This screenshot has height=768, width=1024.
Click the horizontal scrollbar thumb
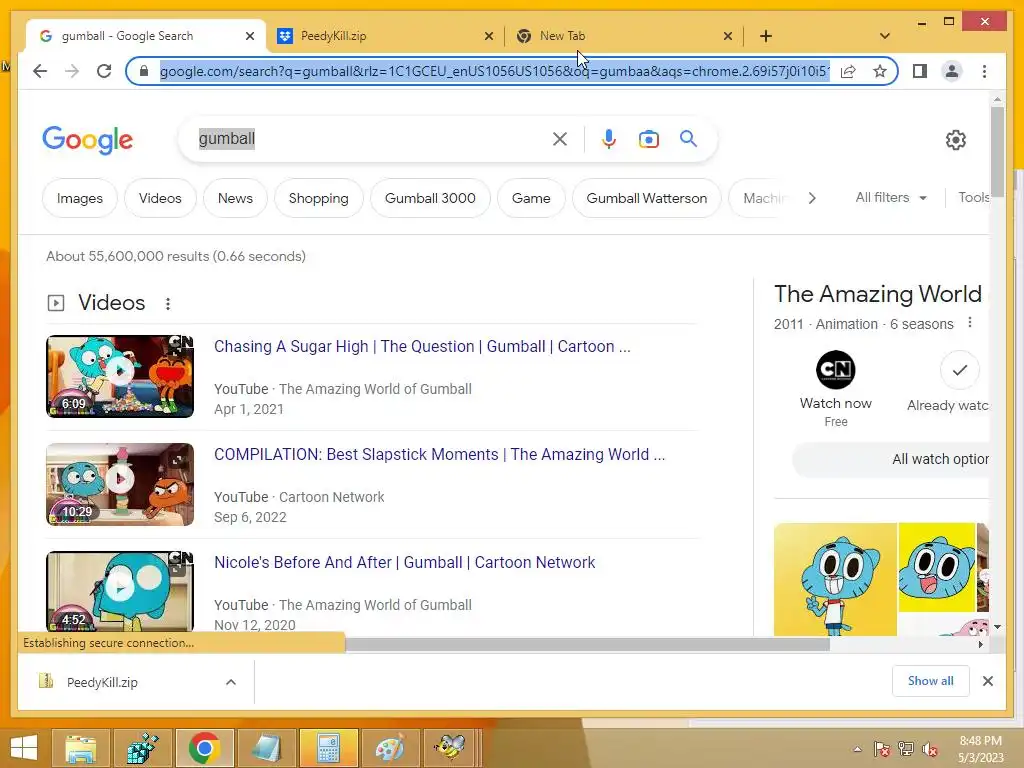588,645
